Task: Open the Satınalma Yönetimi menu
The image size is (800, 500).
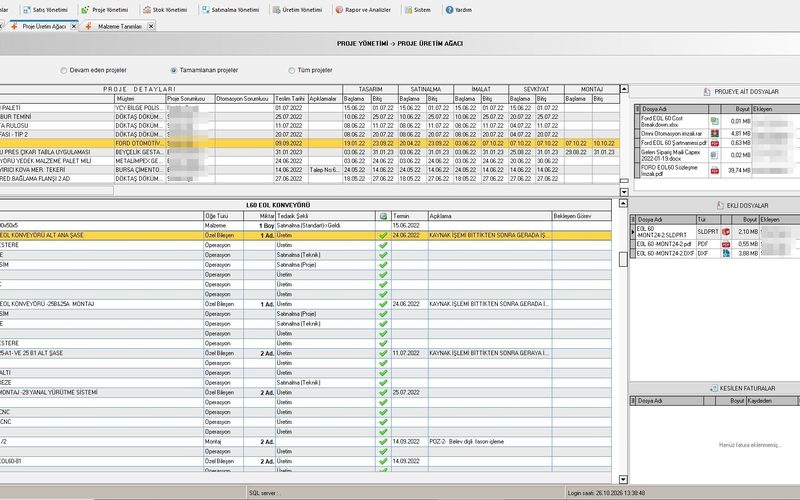Action: [x=231, y=10]
